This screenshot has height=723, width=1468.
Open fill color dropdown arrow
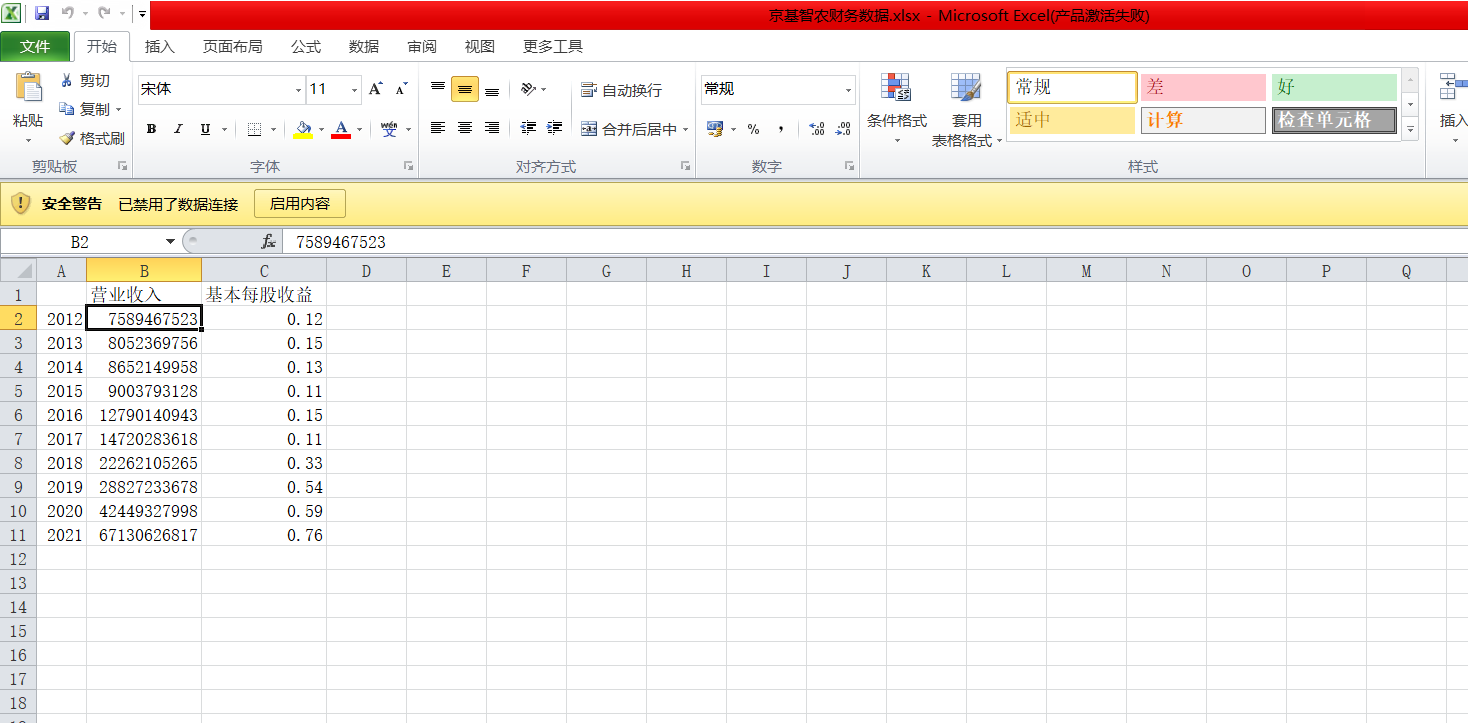[x=321, y=129]
